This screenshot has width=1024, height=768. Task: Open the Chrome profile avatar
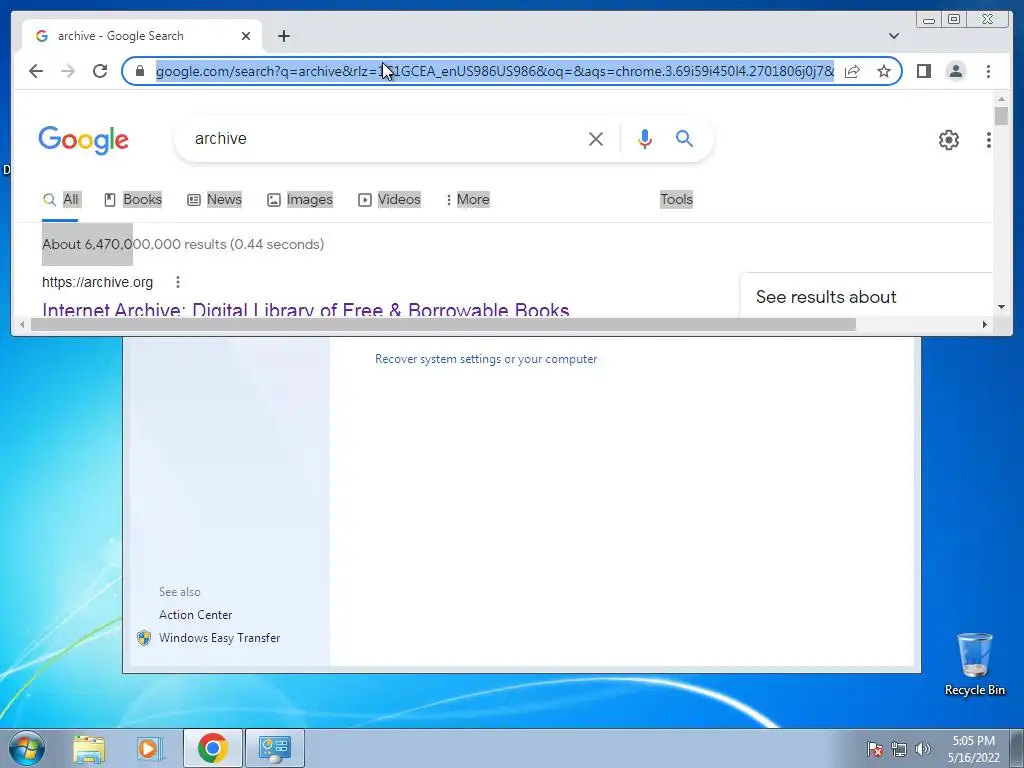955,71
